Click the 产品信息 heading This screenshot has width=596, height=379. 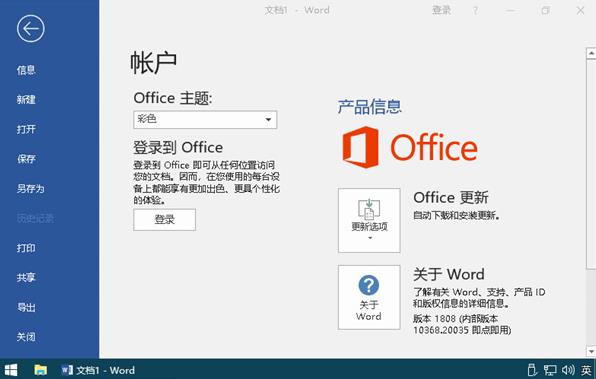[369, 106]
